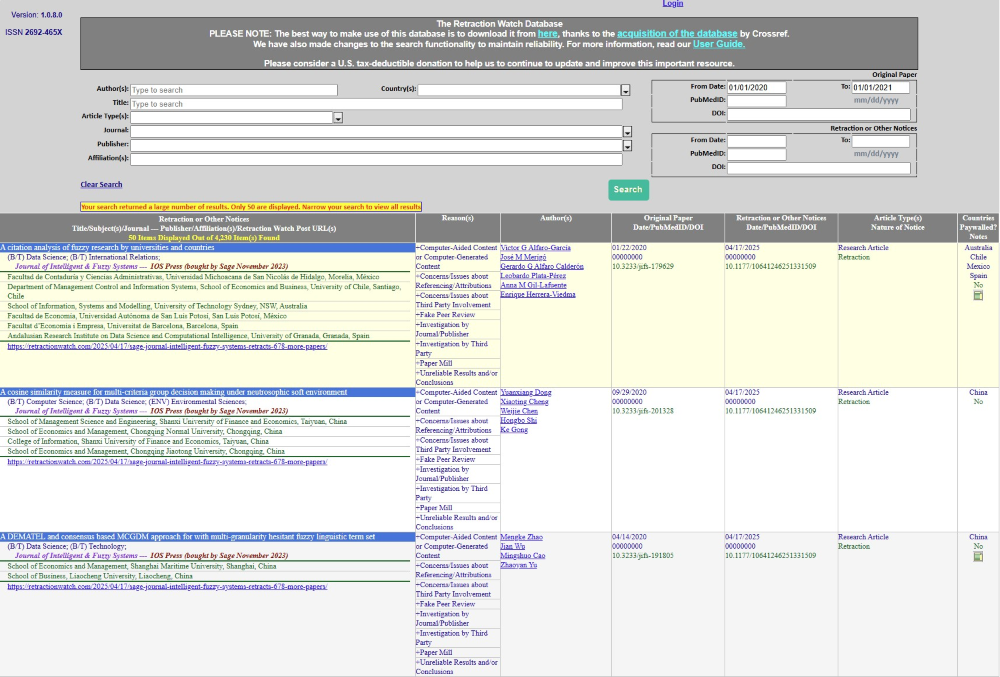Open the Login link
1000x677 pixels.
pos(672,4)
